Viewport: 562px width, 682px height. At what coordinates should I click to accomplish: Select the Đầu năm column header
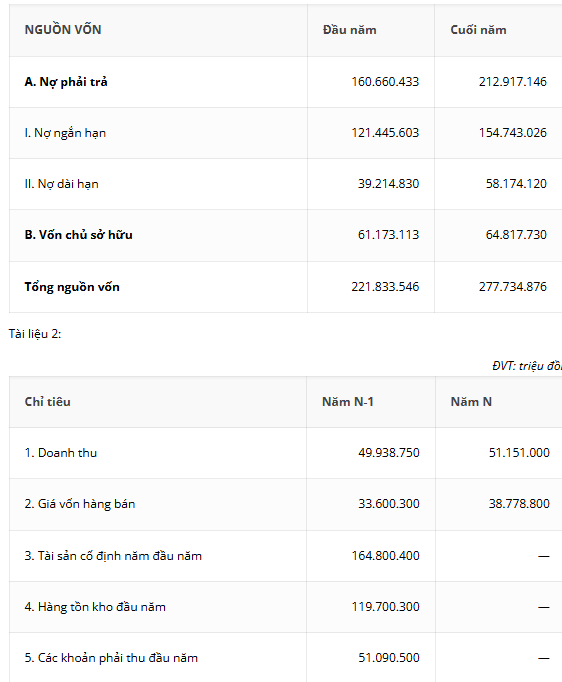coord(350,30)
